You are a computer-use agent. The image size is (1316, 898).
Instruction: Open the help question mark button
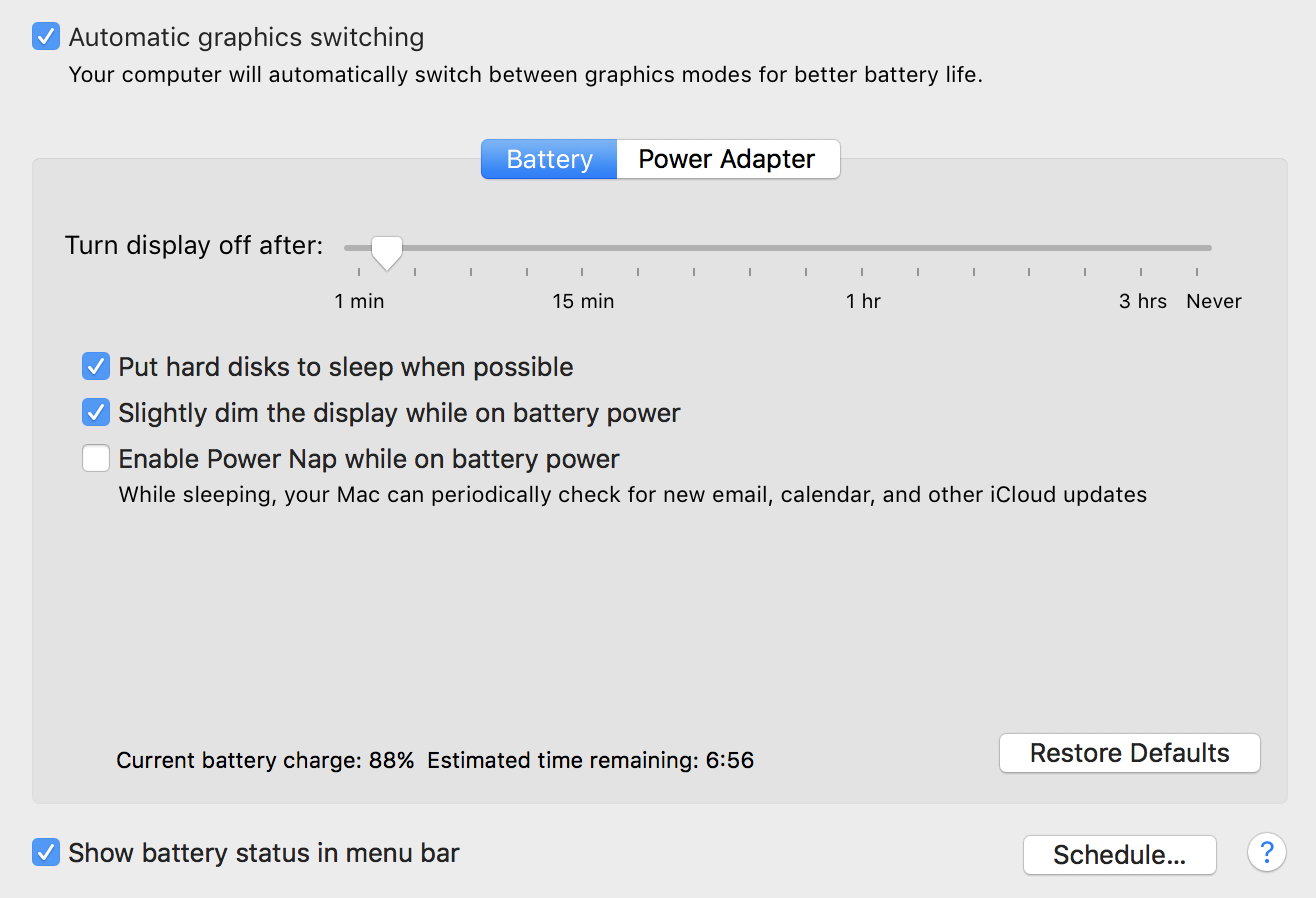click(1266, 853)
